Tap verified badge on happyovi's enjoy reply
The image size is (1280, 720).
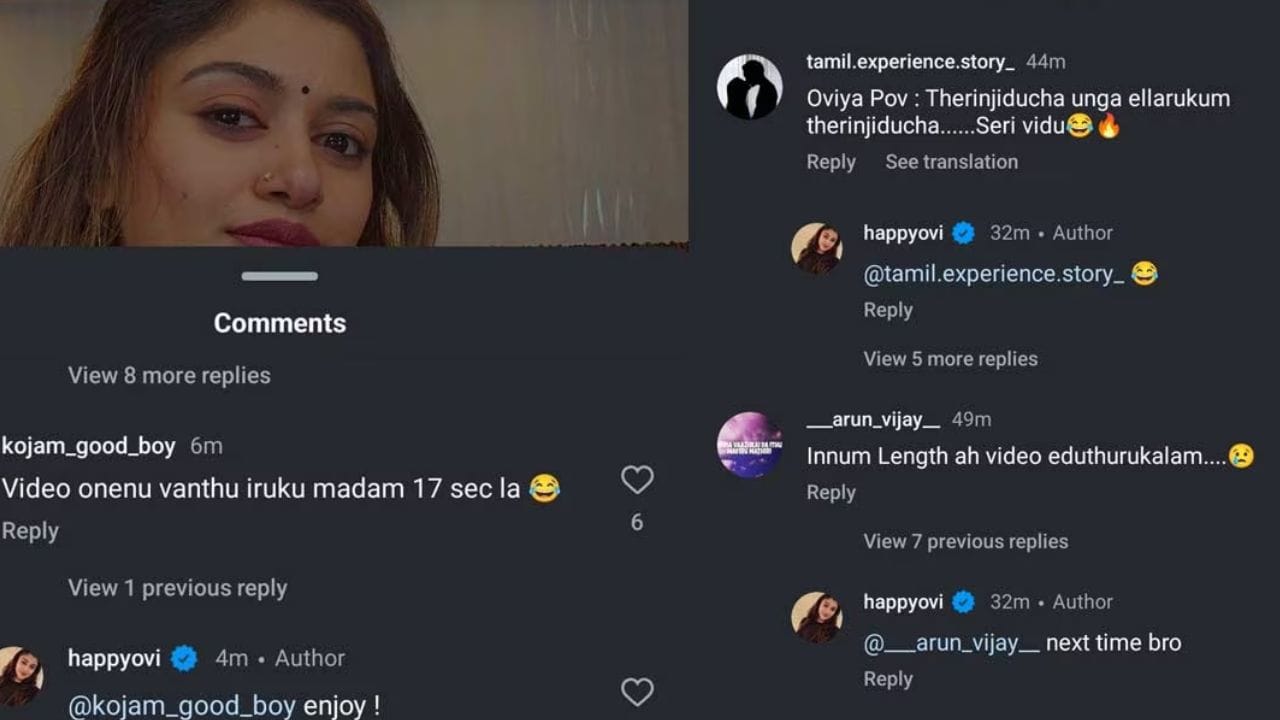[184, 658]
